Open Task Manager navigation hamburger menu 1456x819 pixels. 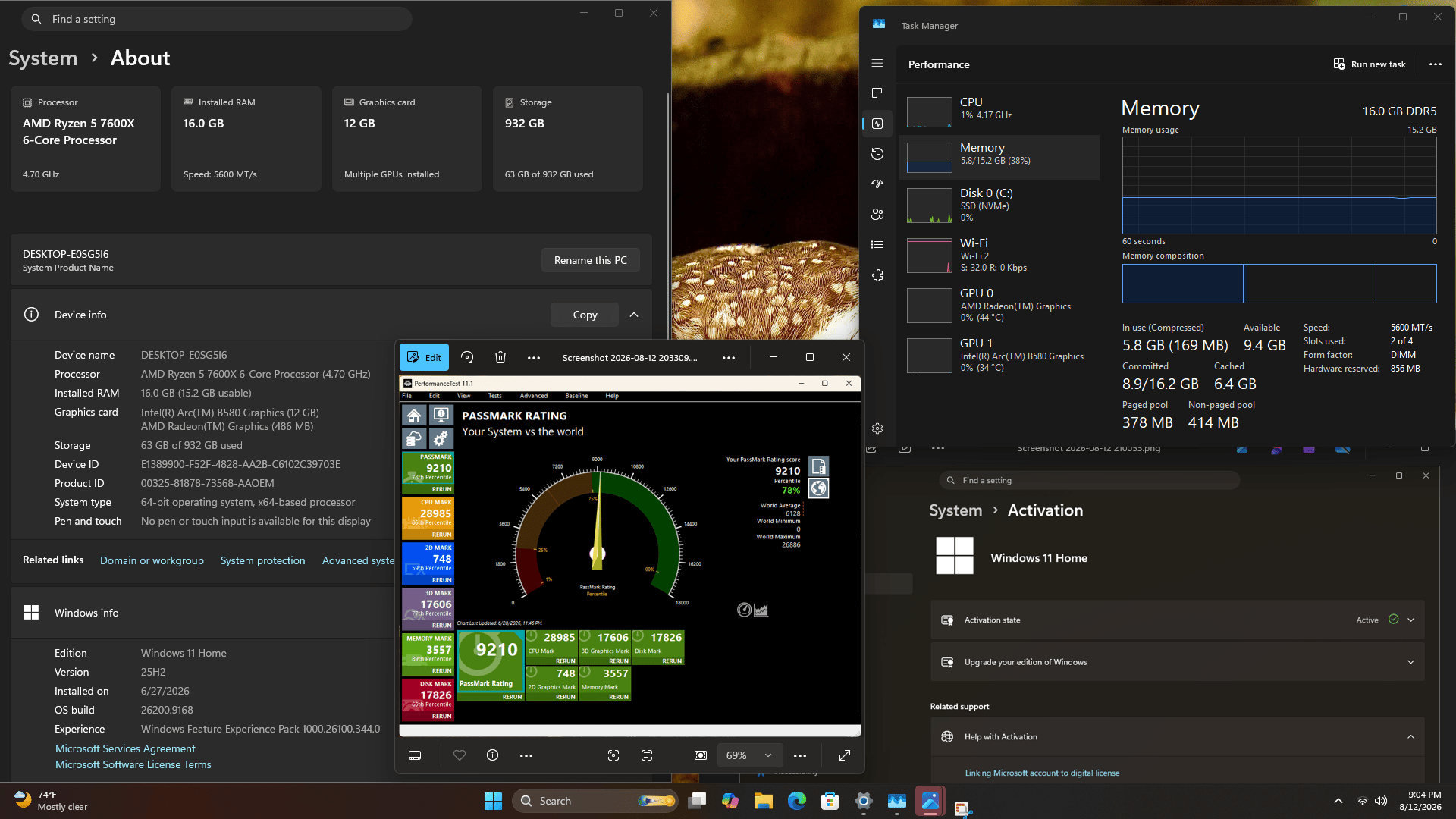877,64
